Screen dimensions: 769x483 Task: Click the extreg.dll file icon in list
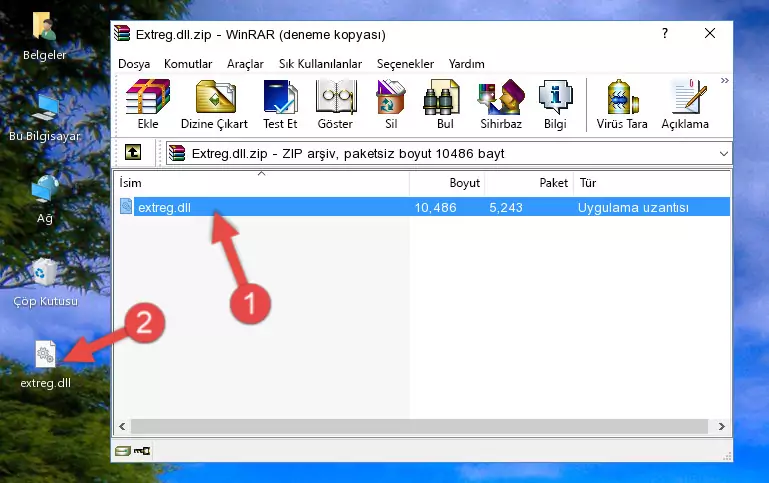[126, 206]
